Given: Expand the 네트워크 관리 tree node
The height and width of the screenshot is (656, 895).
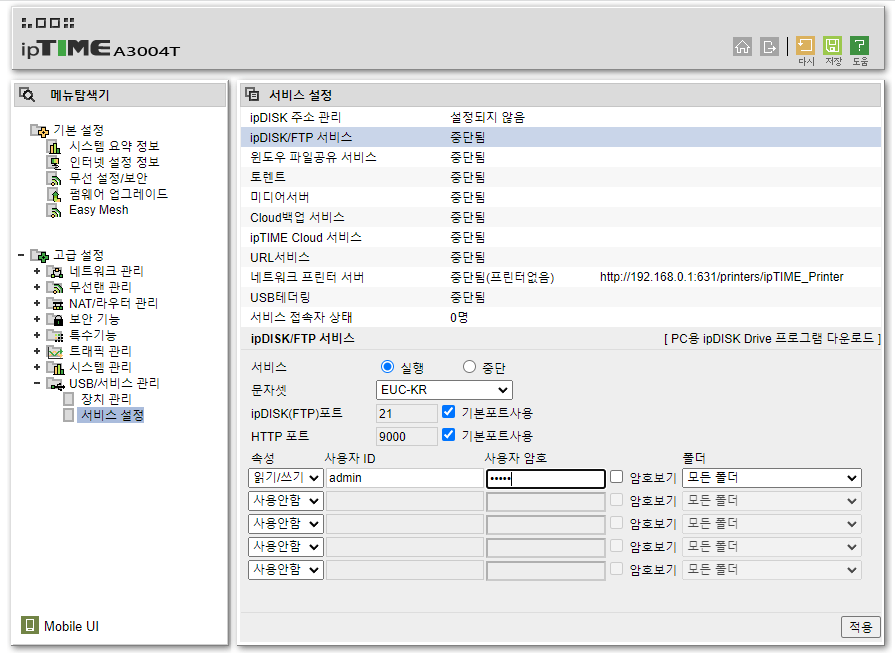Looking at the screenshot, I should click(37, 272).
